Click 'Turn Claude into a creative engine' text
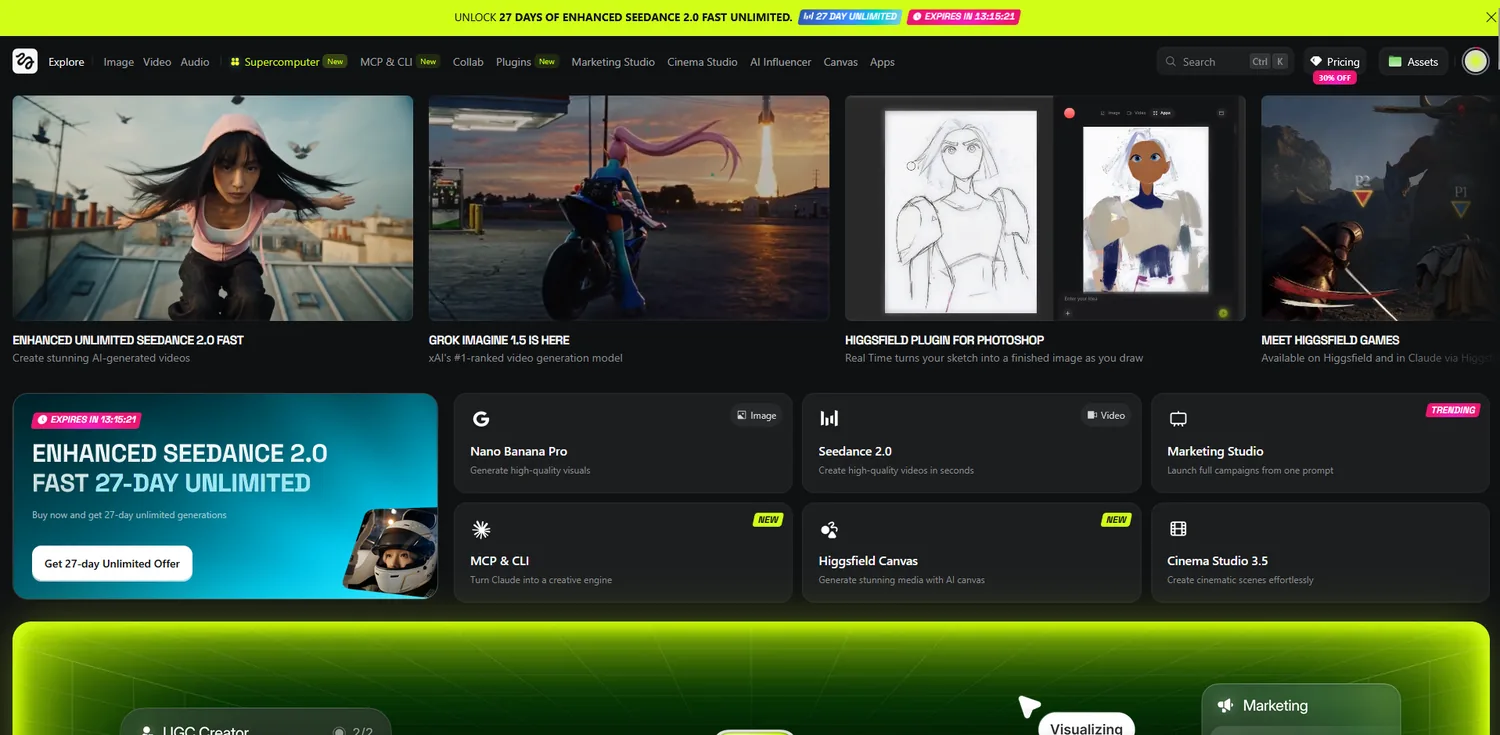The image size is (1500, 735). pyautogui.click(x=541, y=580)
